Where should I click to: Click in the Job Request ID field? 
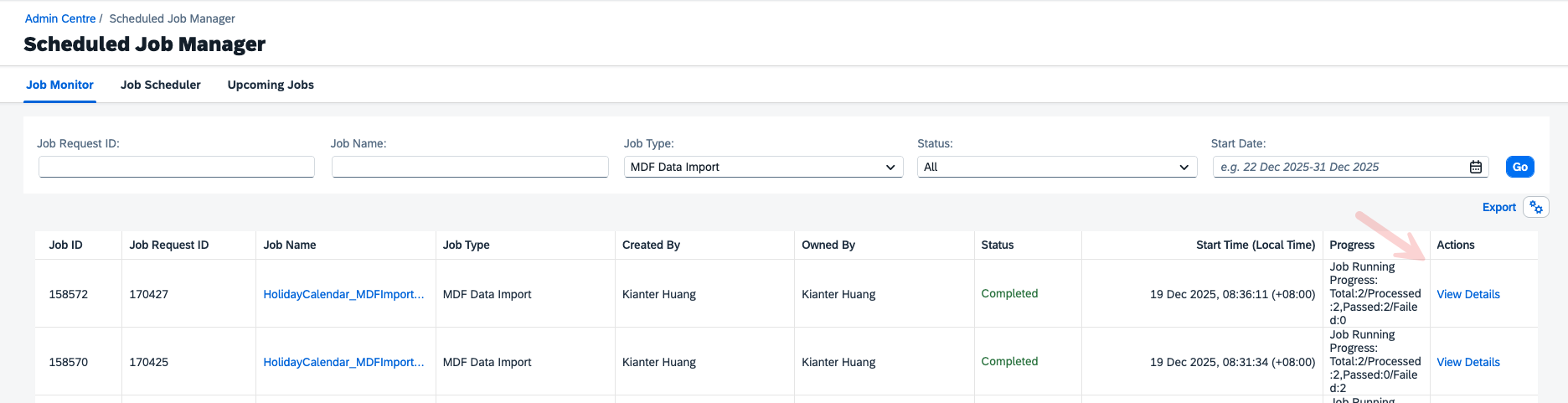tap(176, 167)
